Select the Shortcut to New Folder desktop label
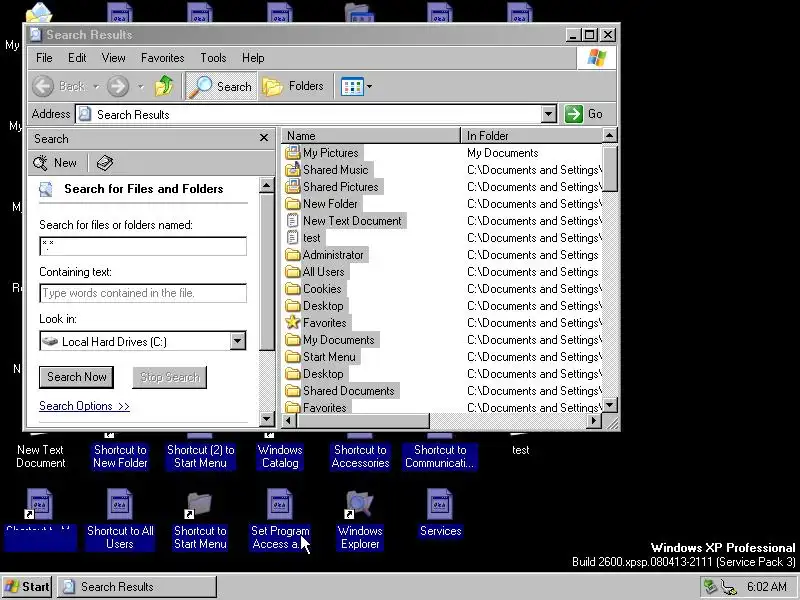This screenshot has height=600, width=800. 120,456
